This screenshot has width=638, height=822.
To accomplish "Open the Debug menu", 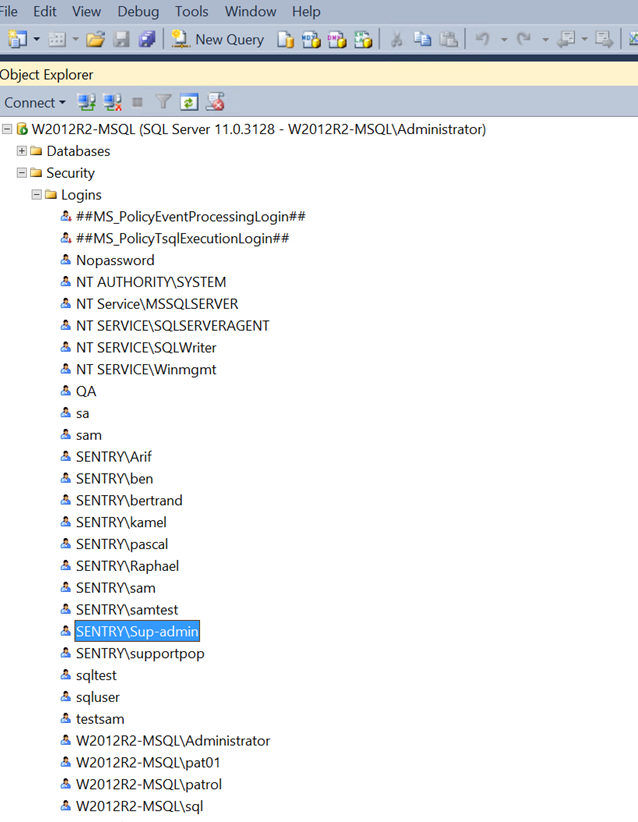I will click(138, 12).
